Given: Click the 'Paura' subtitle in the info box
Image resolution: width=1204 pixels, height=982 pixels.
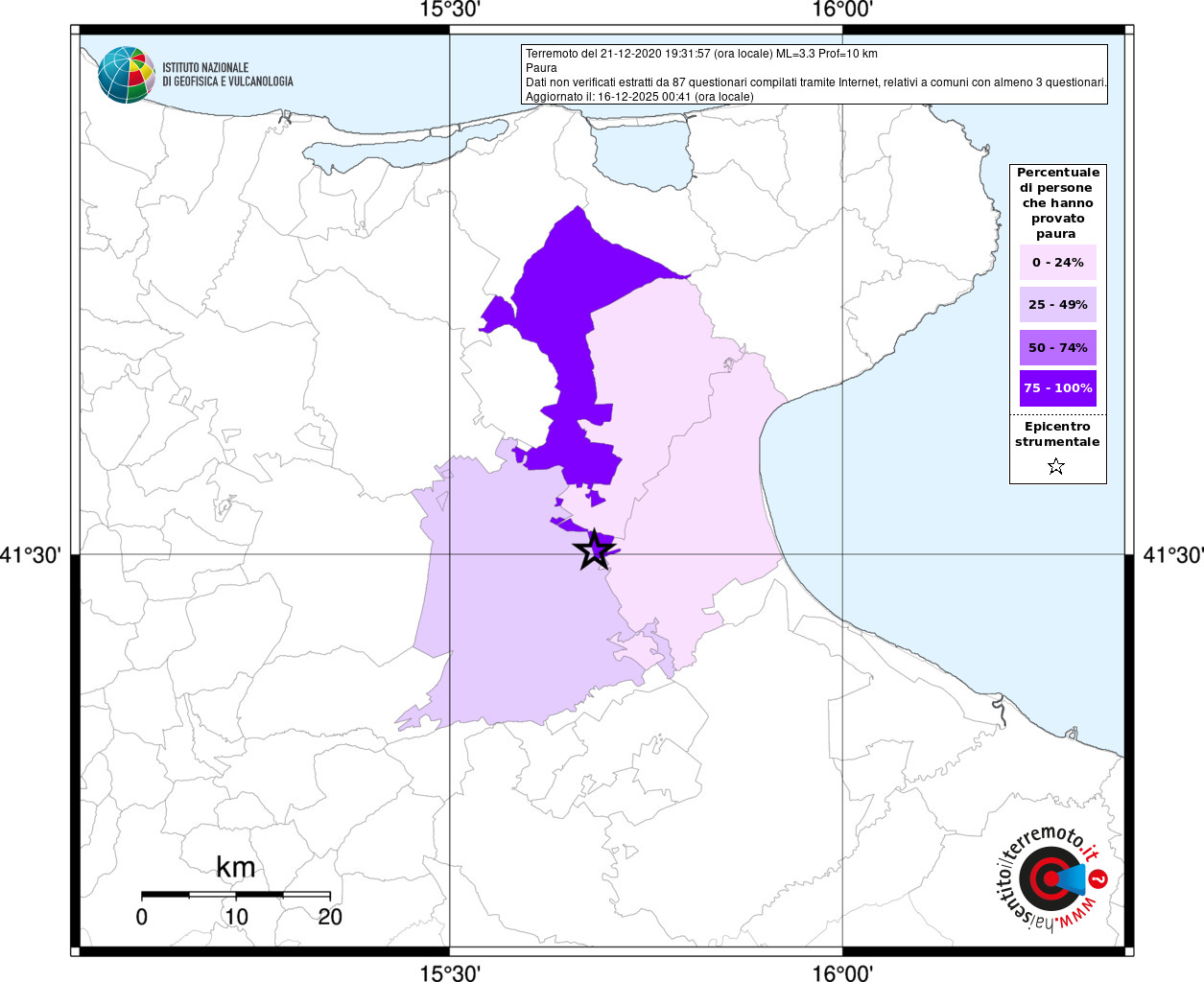Looking at the screenshot, I should tap(541, 68).
